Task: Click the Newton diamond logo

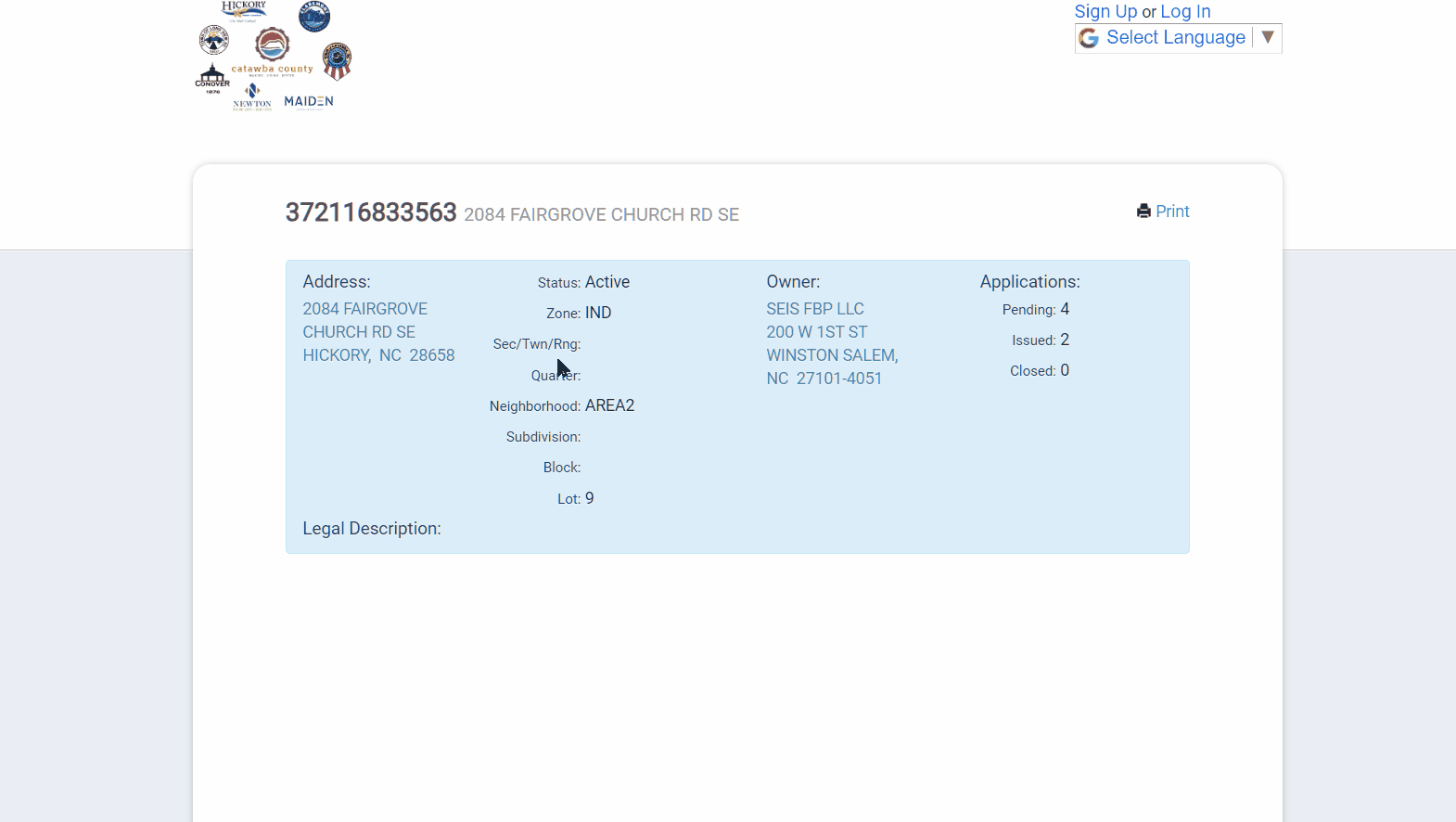Action: click(x=252, y=96)
